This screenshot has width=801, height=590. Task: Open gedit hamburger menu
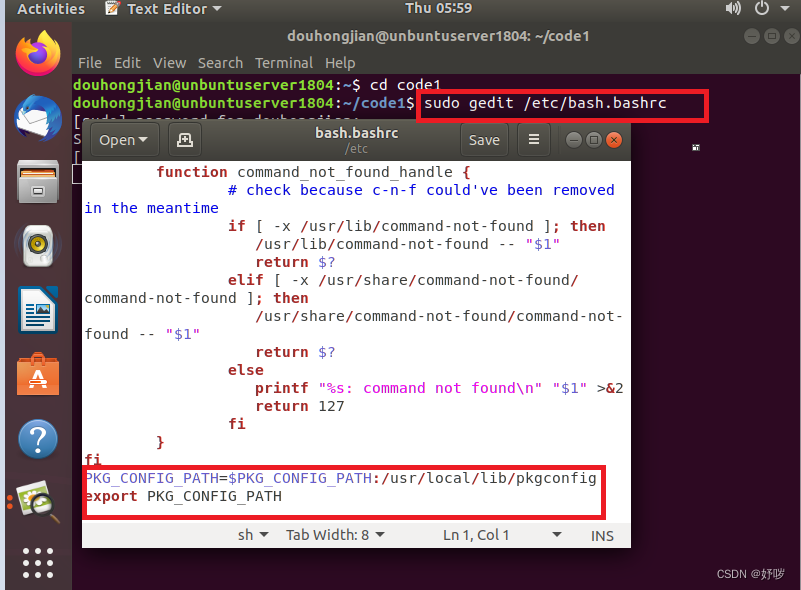tap(533, 139)
